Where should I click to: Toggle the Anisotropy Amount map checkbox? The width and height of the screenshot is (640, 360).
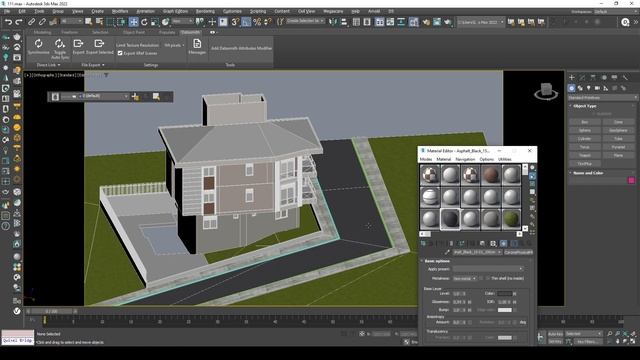[x=470, y=322]
